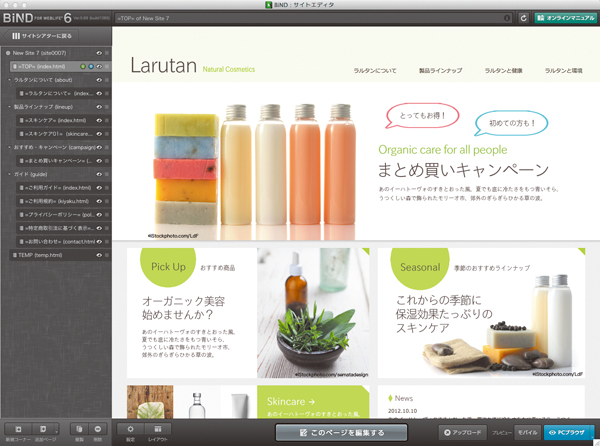Collapse the 製品ラインナップ (lineup) folder

10,107
